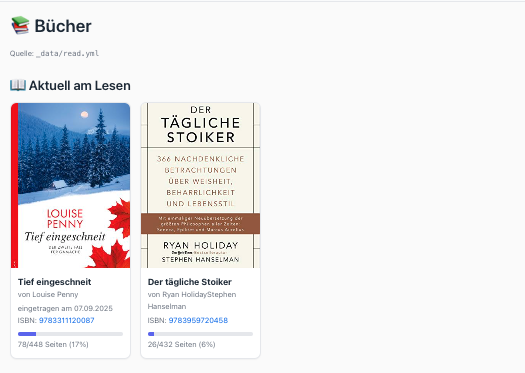Screen dimensions: 525x373
Task: Click the Aktuell am Lesen section heading
Action: click(x=80, y=85)
